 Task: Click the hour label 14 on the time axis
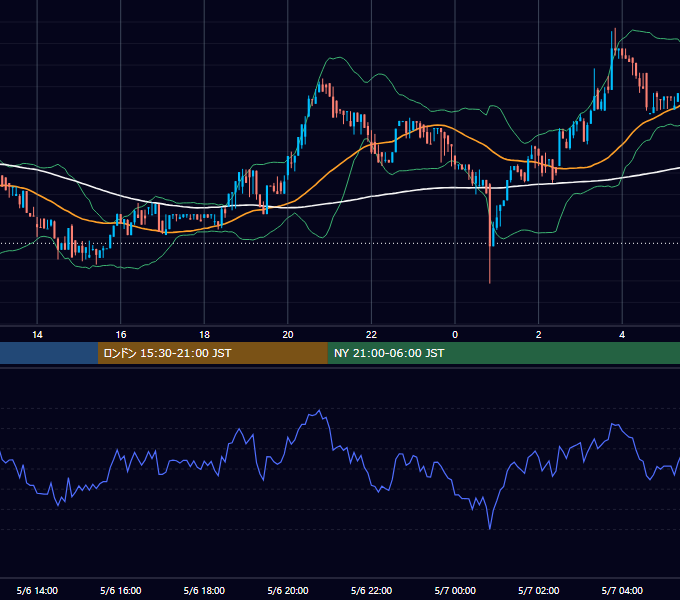[37, 335]
